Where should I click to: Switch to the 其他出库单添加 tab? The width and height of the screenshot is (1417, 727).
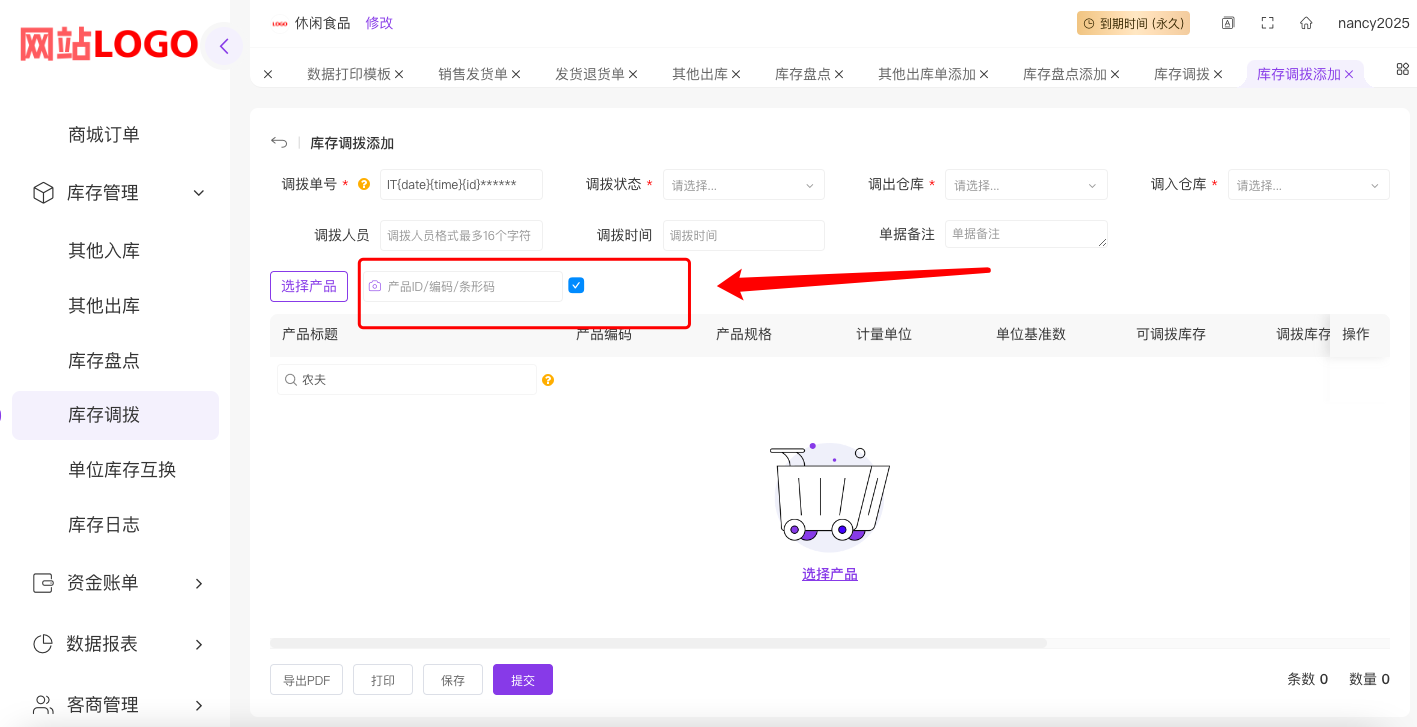tap(927, 74)
